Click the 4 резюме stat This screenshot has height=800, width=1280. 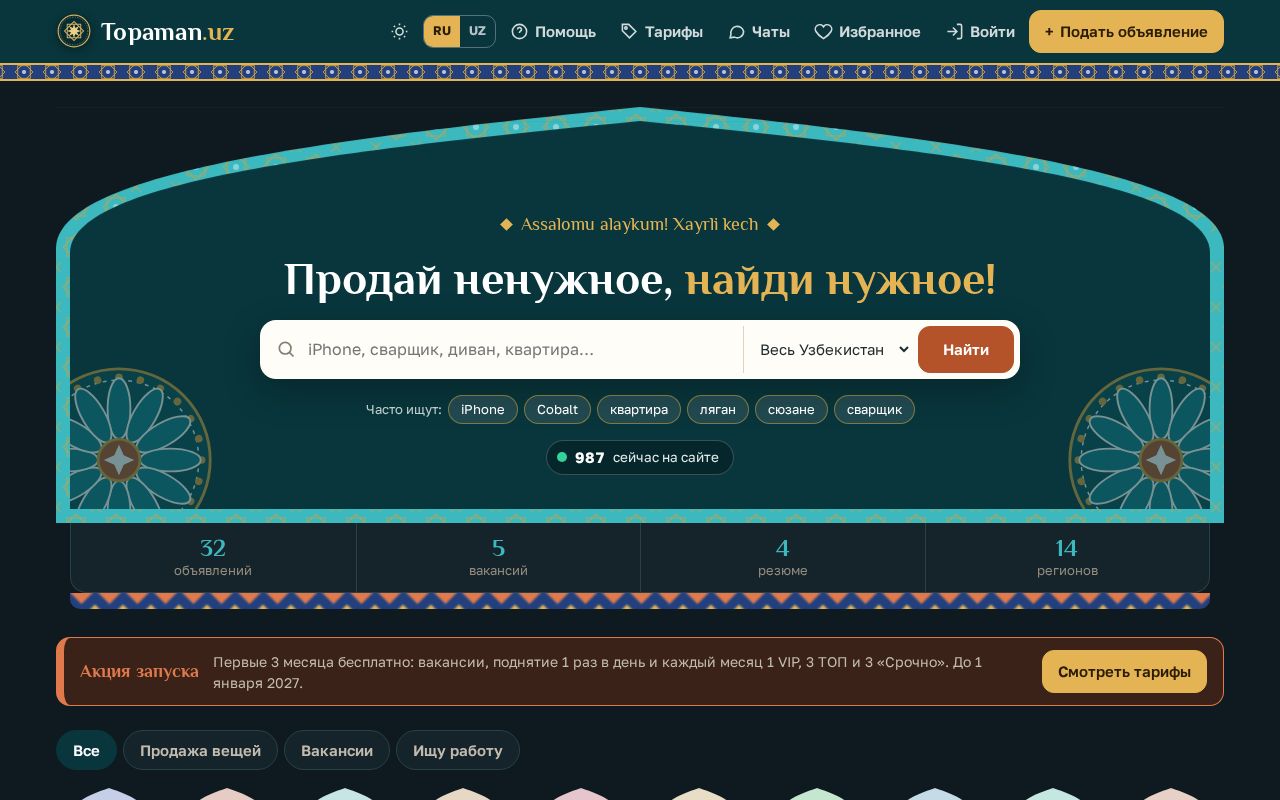pos(783,558)
